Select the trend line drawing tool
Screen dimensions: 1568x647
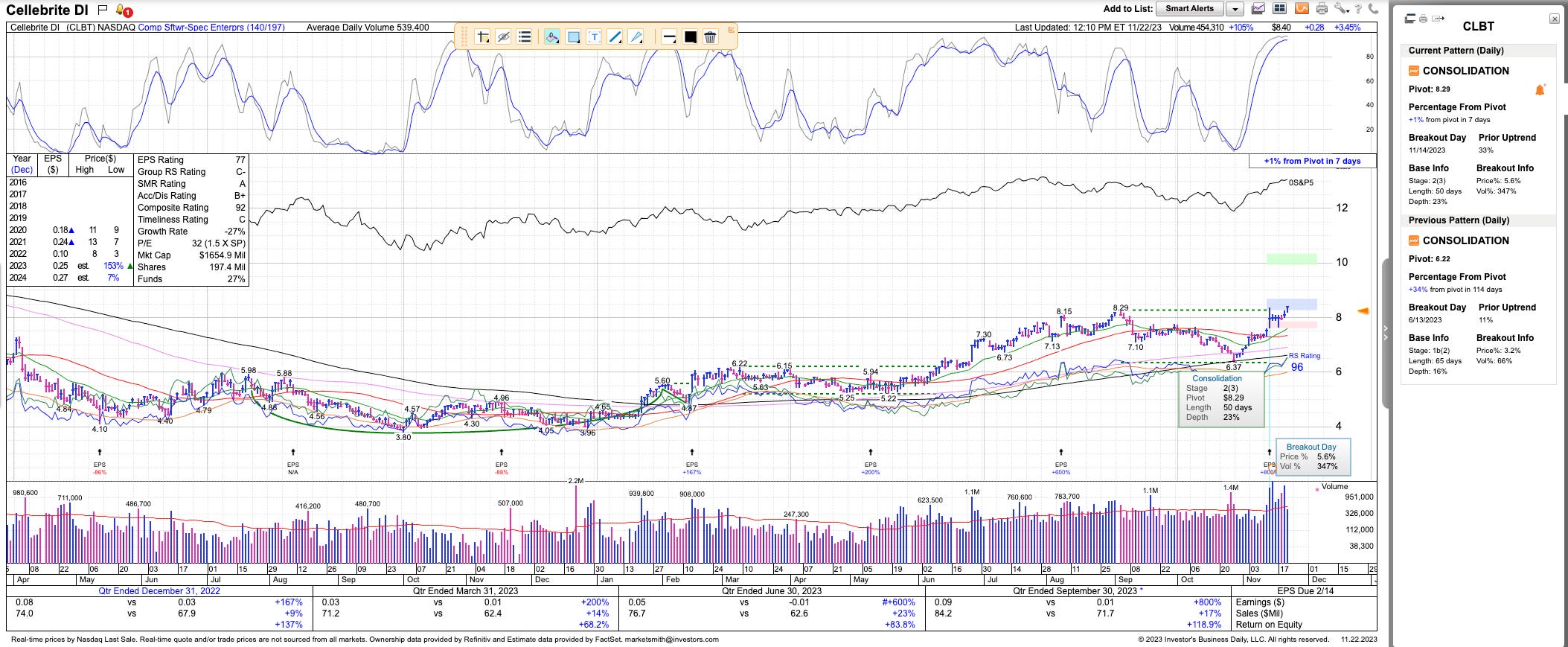pyautogui.click(x=615, y=36)
